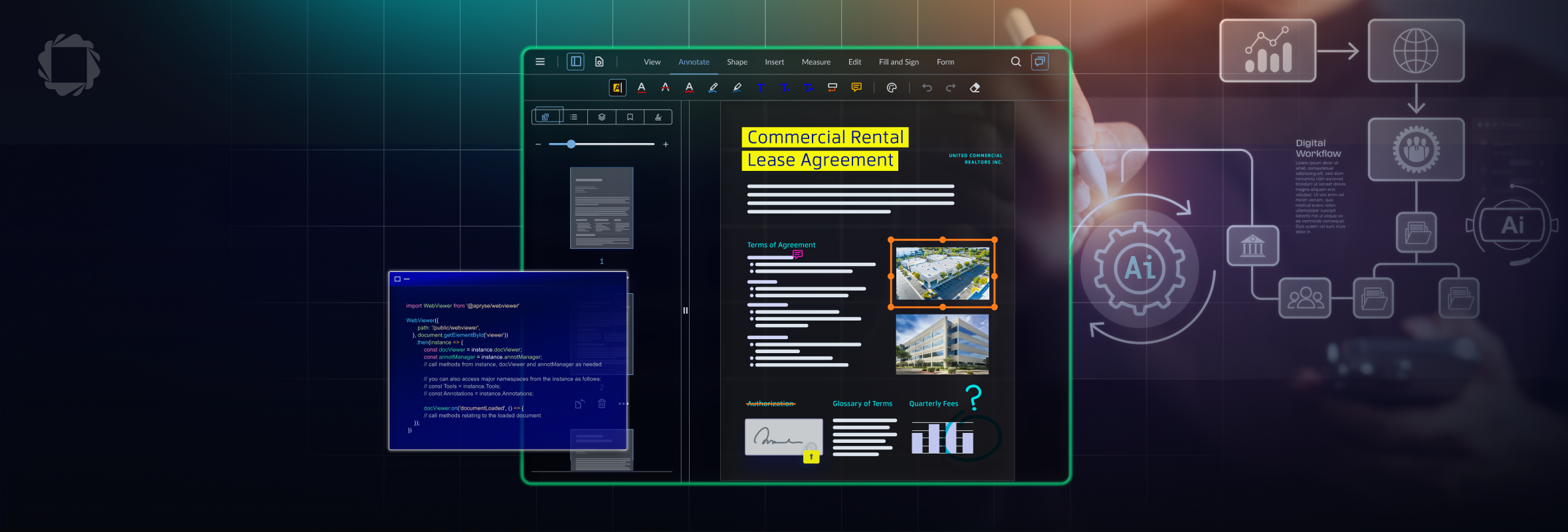1568x532 pixels.
Task: Open the style palette icon
Action: point(892,88)
